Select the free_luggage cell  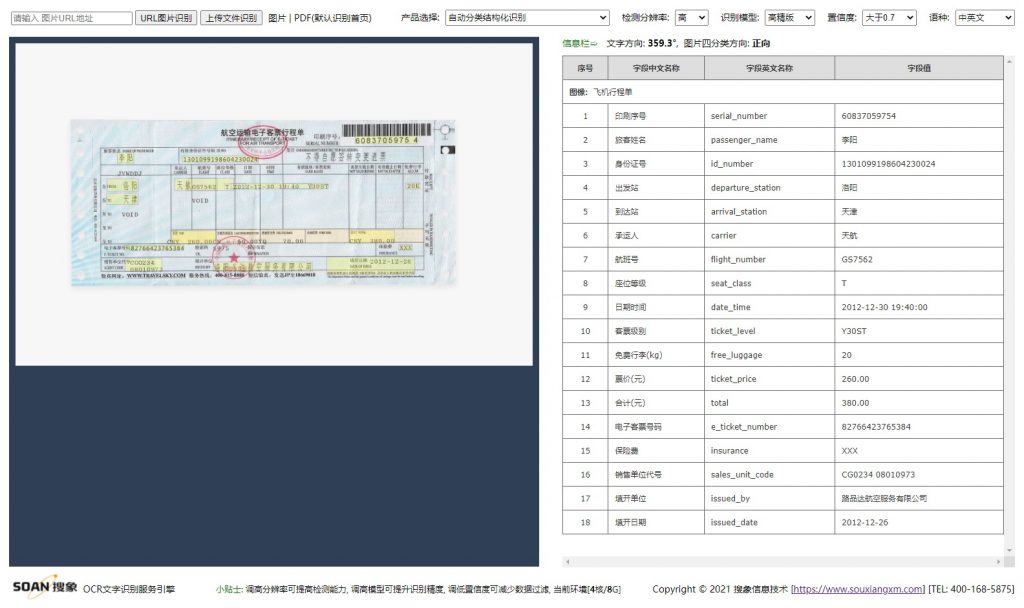click(769, 355)
